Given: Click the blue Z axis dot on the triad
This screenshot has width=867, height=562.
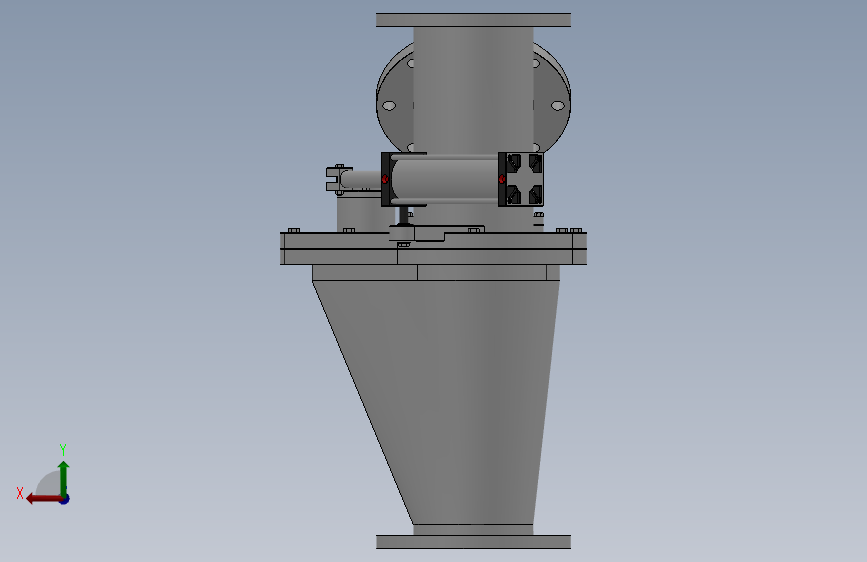Looking at the screenshot, I should coord(65,499).
